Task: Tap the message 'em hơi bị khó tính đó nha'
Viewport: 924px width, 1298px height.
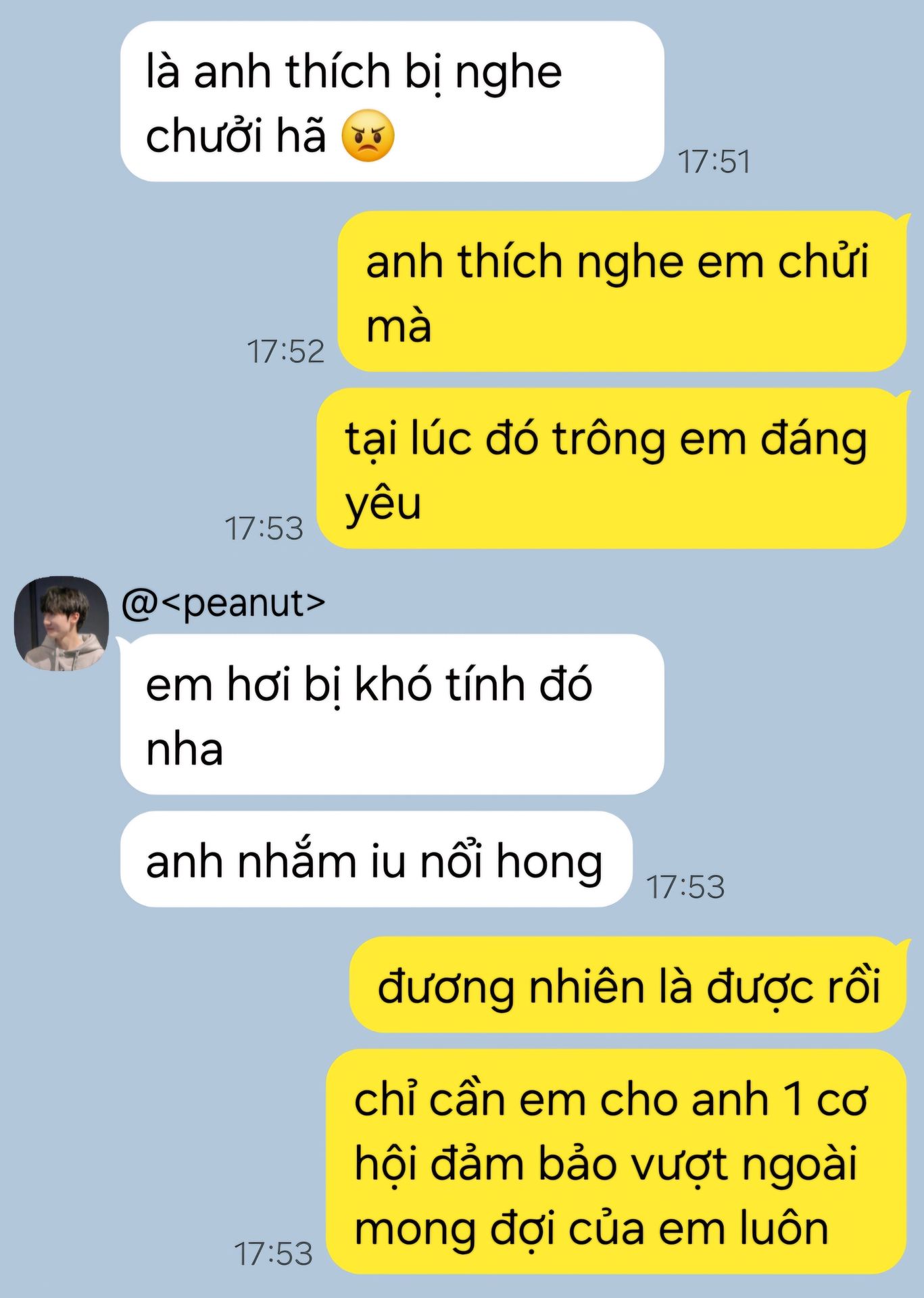Action: click(x=392, y=714)
